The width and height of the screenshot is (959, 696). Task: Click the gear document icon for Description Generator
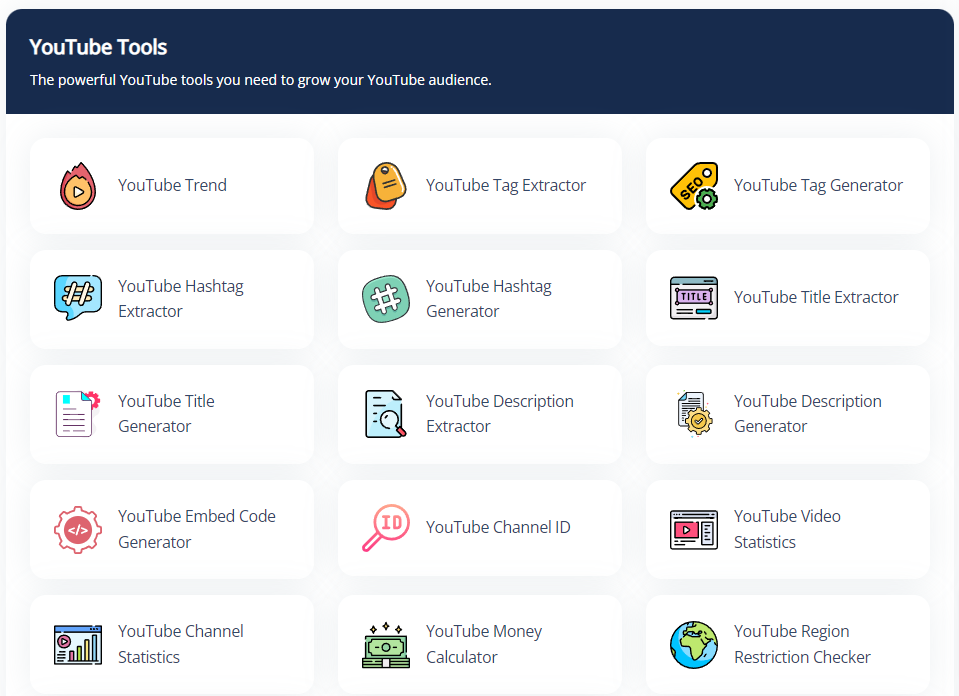click(693, 412)
